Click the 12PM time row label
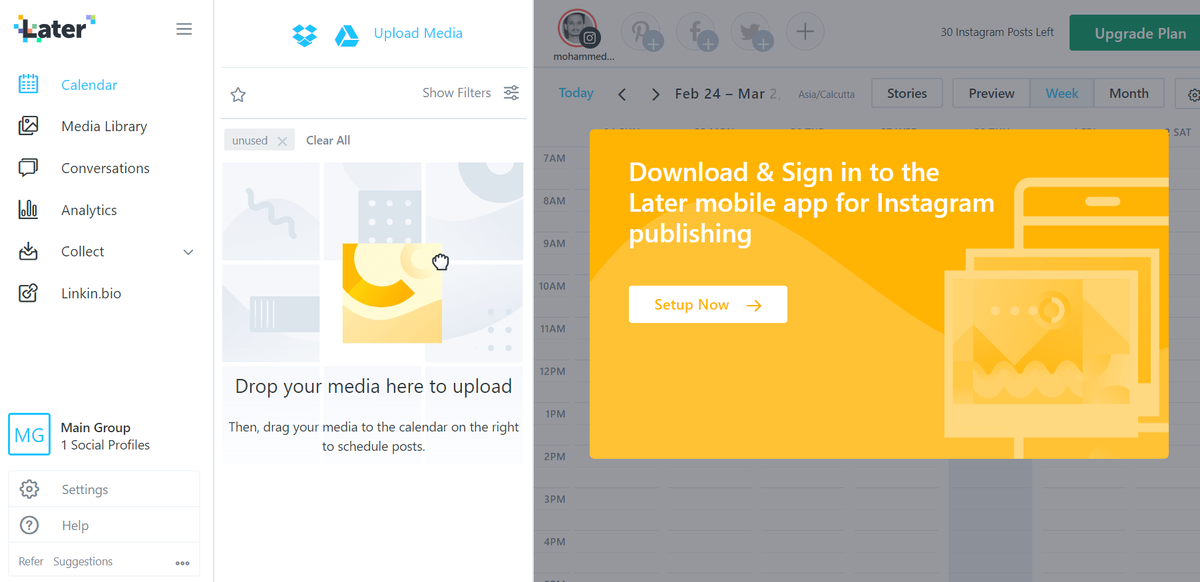Screen dimensions: 1200x582 tap(553, 371)
